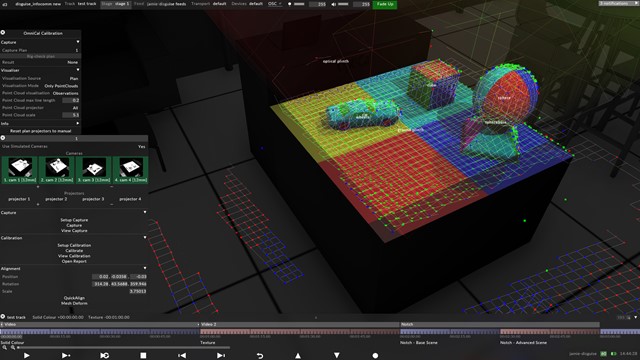Stop playback with the square Stop icon
640x360 pixels.
pos(143,356)
